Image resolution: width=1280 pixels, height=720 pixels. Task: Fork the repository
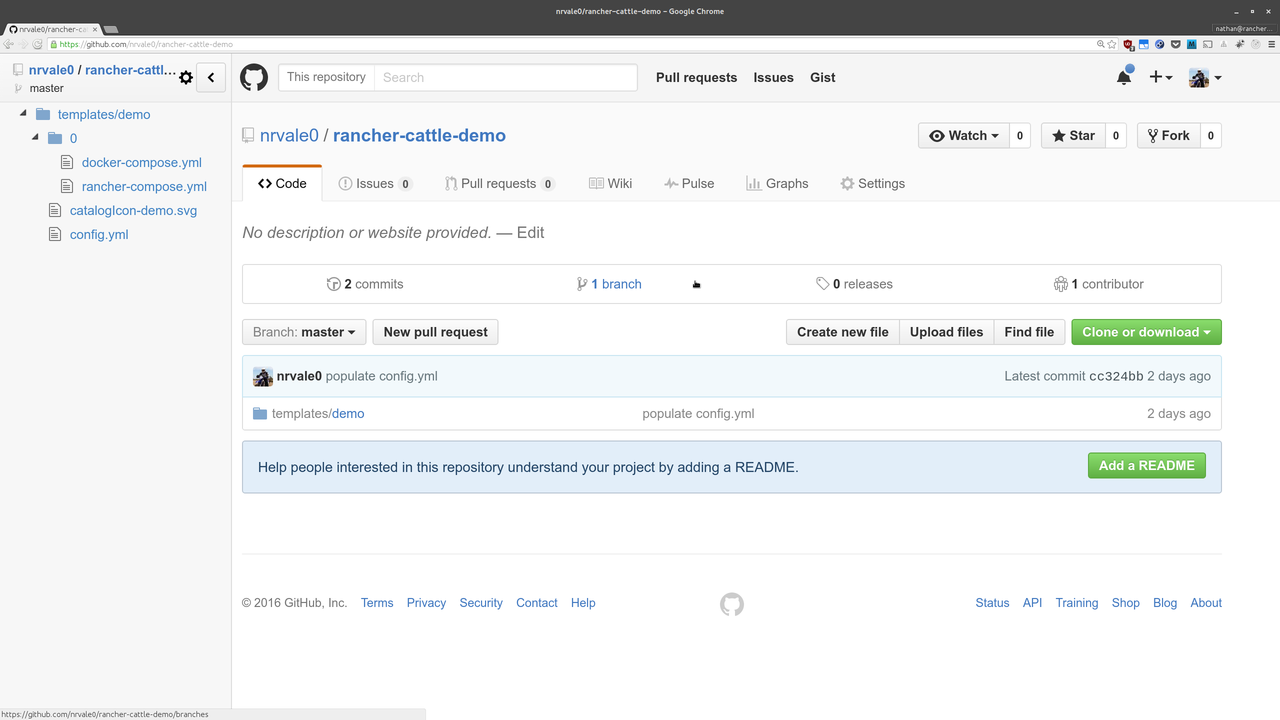pos(1168,135)
